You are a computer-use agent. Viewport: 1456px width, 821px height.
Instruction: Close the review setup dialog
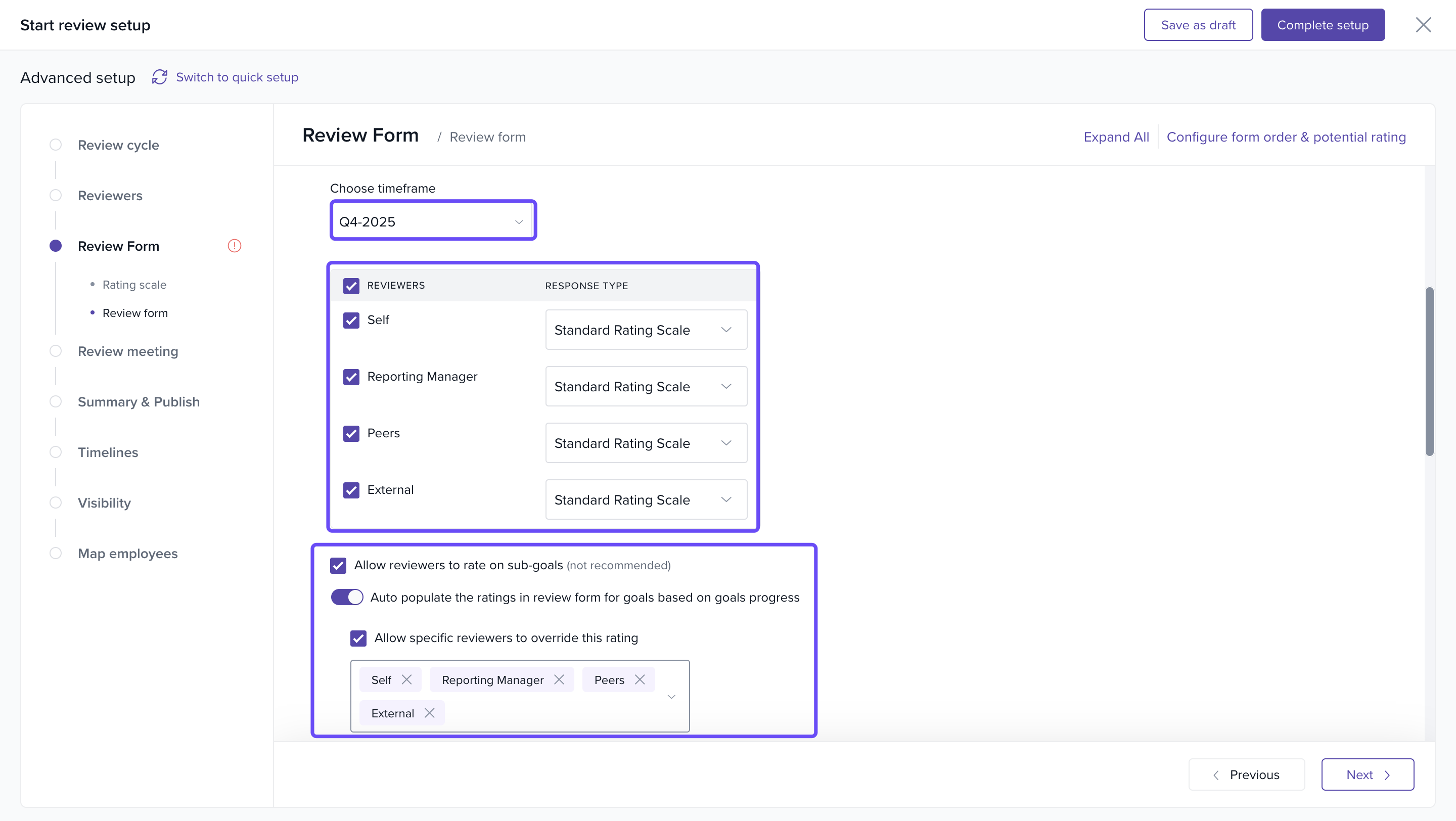click(1423, 25)
